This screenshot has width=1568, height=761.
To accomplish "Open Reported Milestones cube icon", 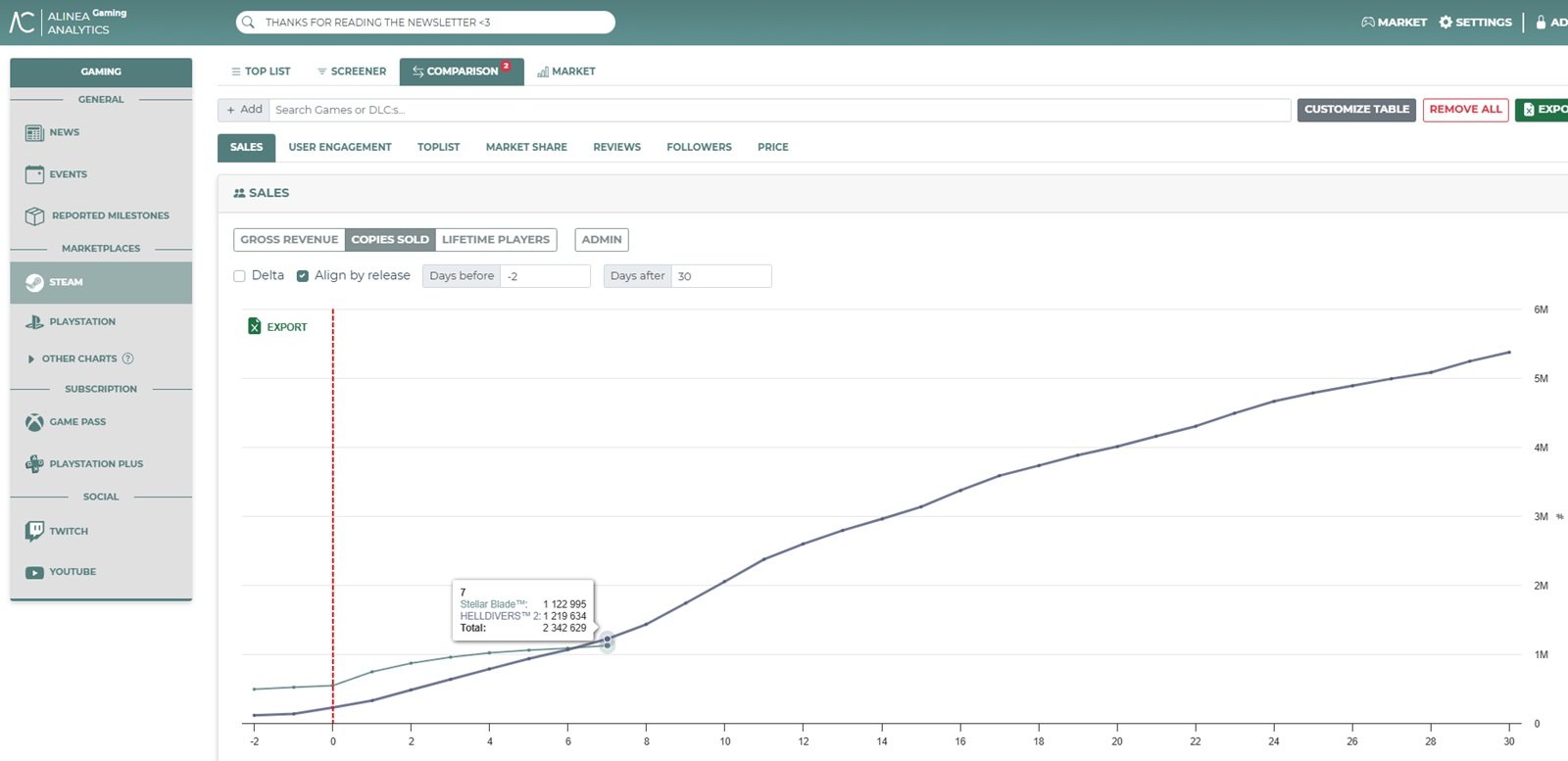I will (x=34, y=215).
